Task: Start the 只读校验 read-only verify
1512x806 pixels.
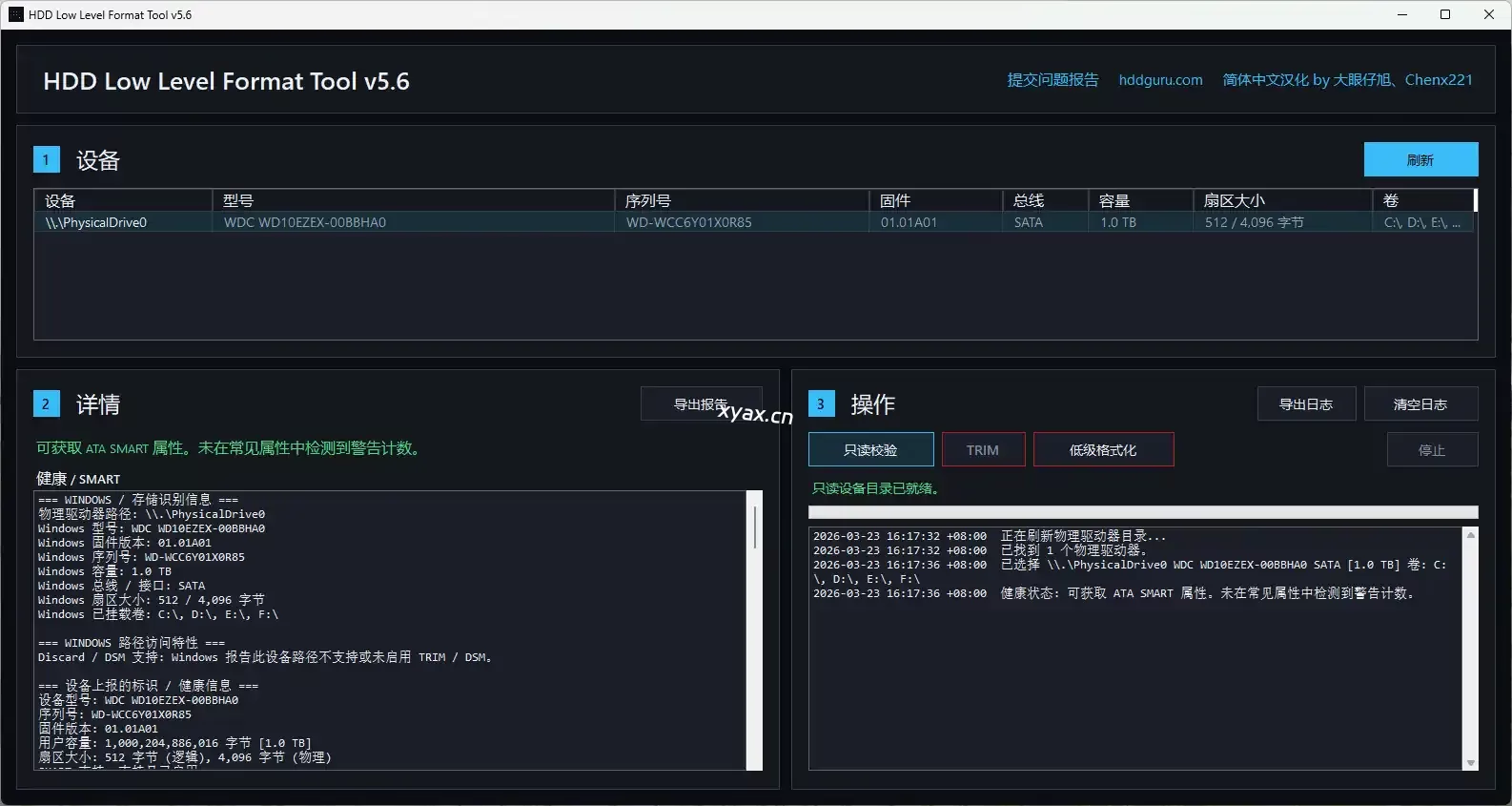Action: [x=870, y=449]
